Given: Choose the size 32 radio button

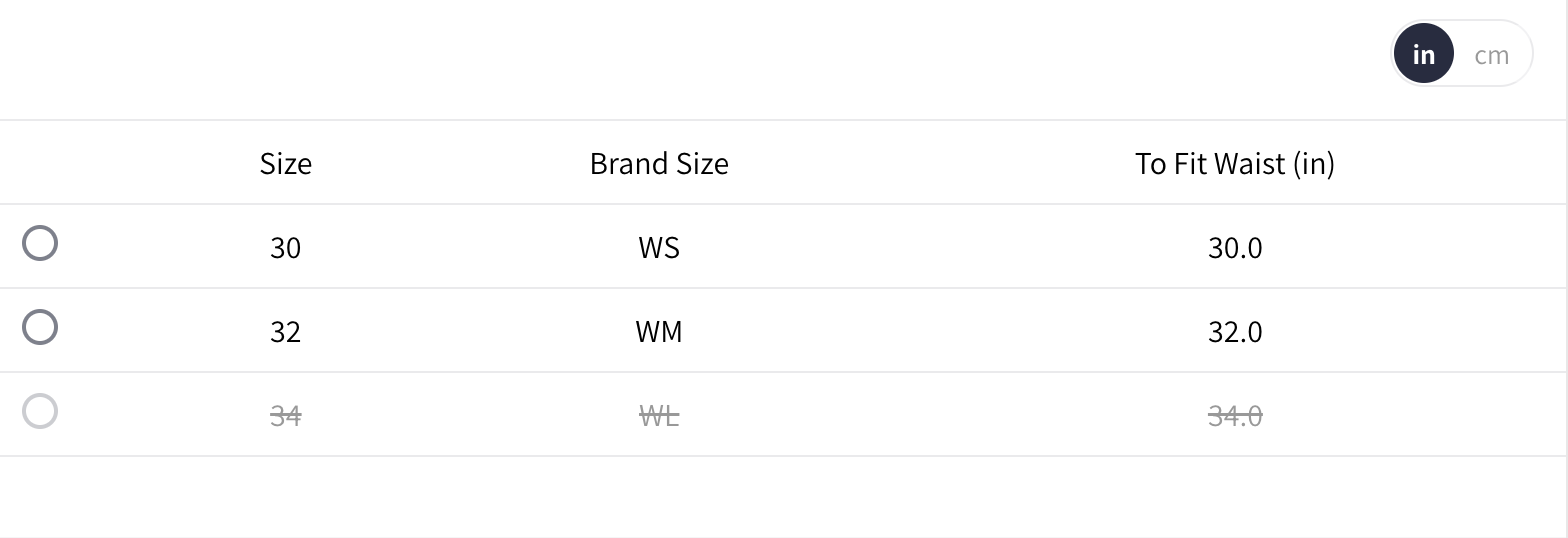Looking at the screenshot, I should 40,328.
